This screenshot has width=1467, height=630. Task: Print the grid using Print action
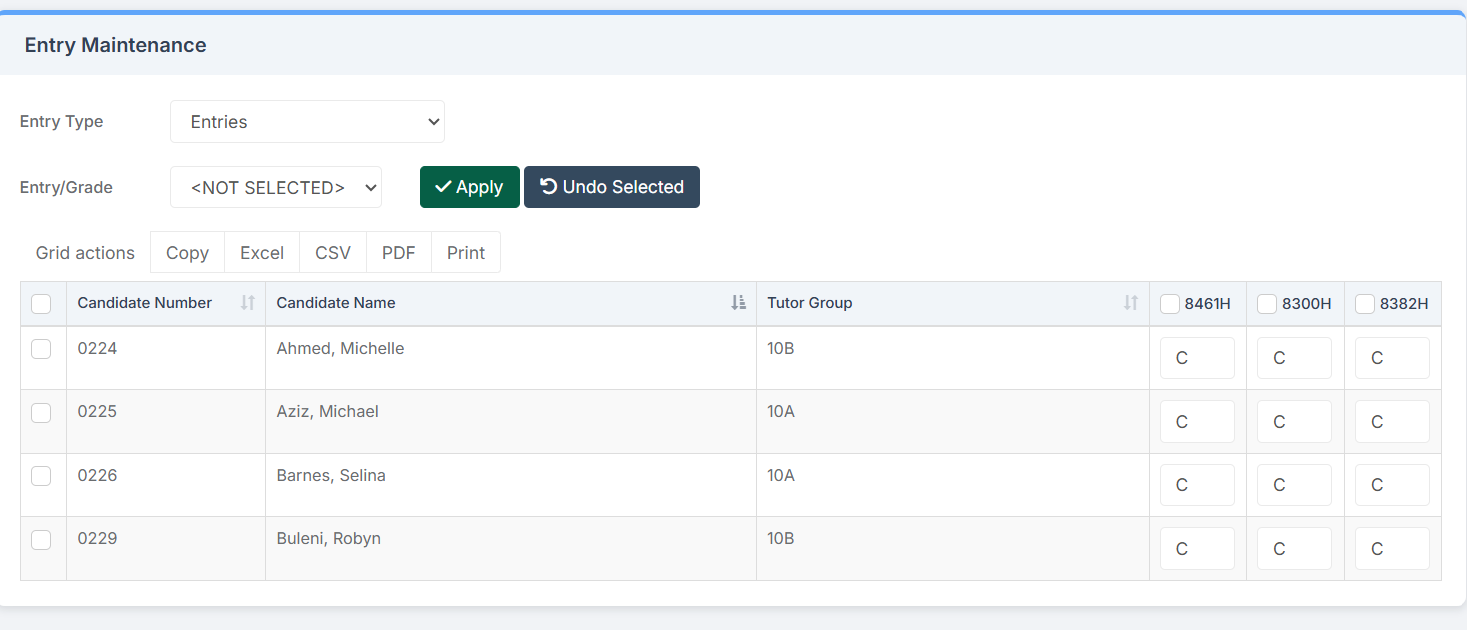pyautogui.click(x=466, y=253)
